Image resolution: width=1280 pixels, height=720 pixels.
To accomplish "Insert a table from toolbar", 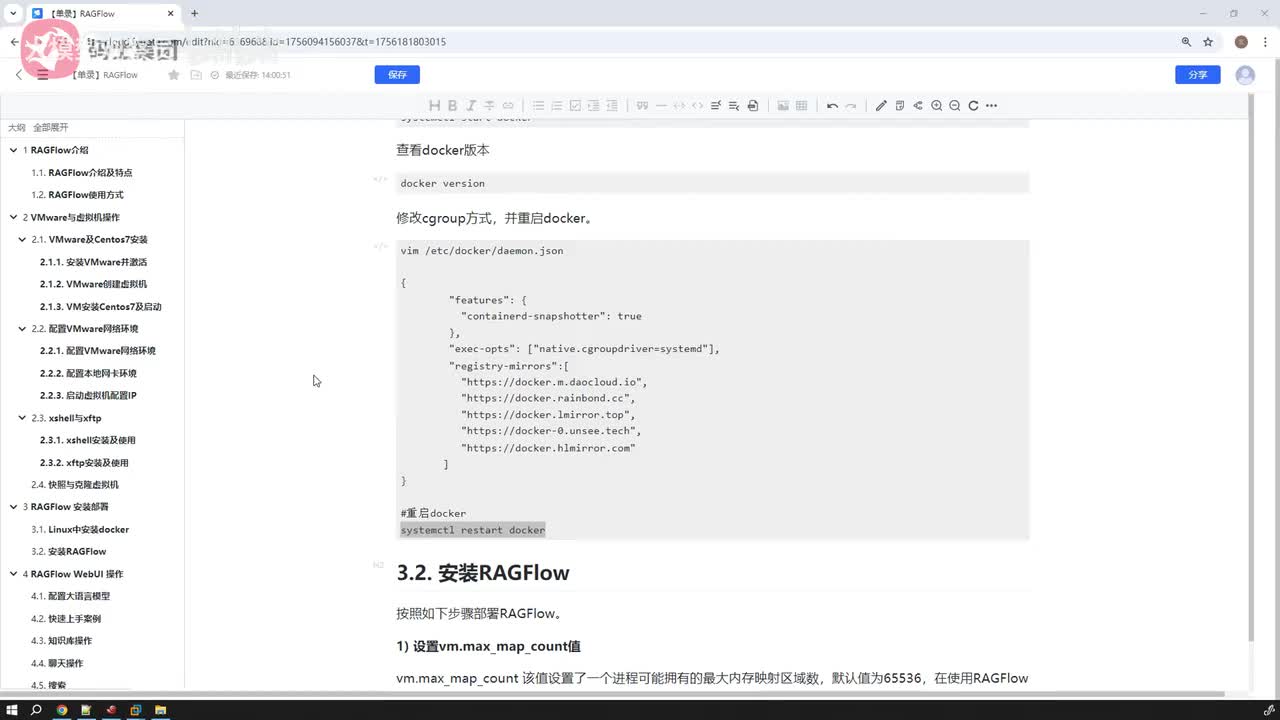I will 801,106.
